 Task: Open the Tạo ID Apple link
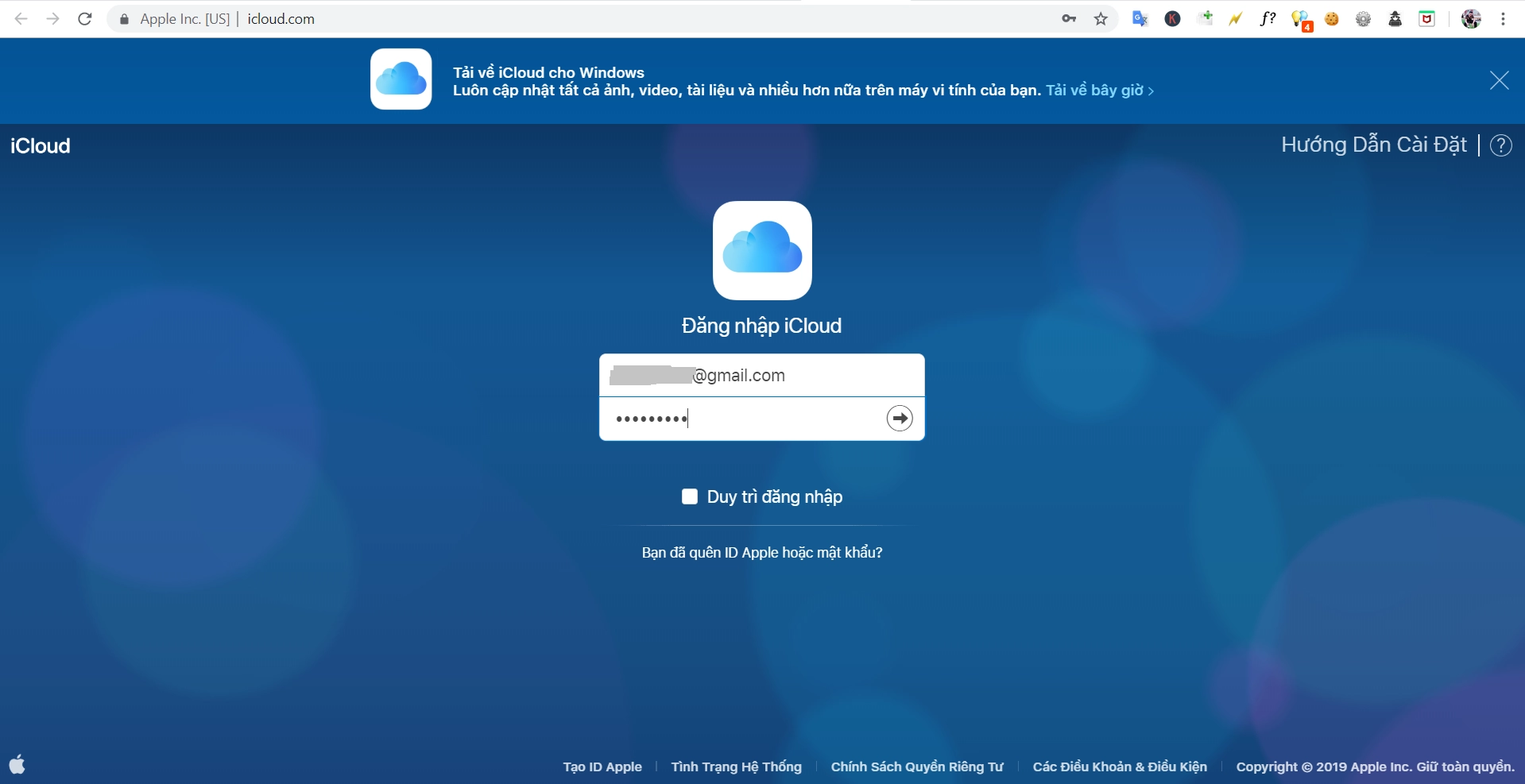click(x=602, y=766)
